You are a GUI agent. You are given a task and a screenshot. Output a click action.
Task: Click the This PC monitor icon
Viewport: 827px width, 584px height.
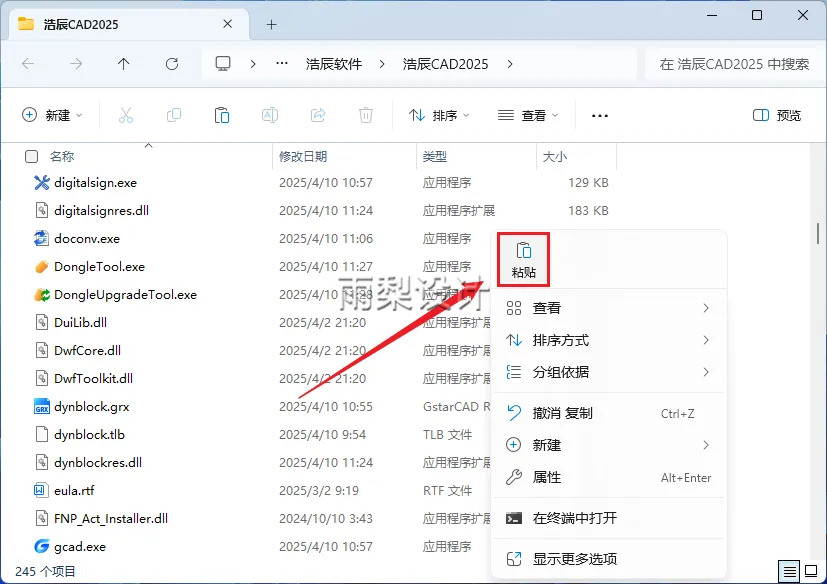[223, 64]
